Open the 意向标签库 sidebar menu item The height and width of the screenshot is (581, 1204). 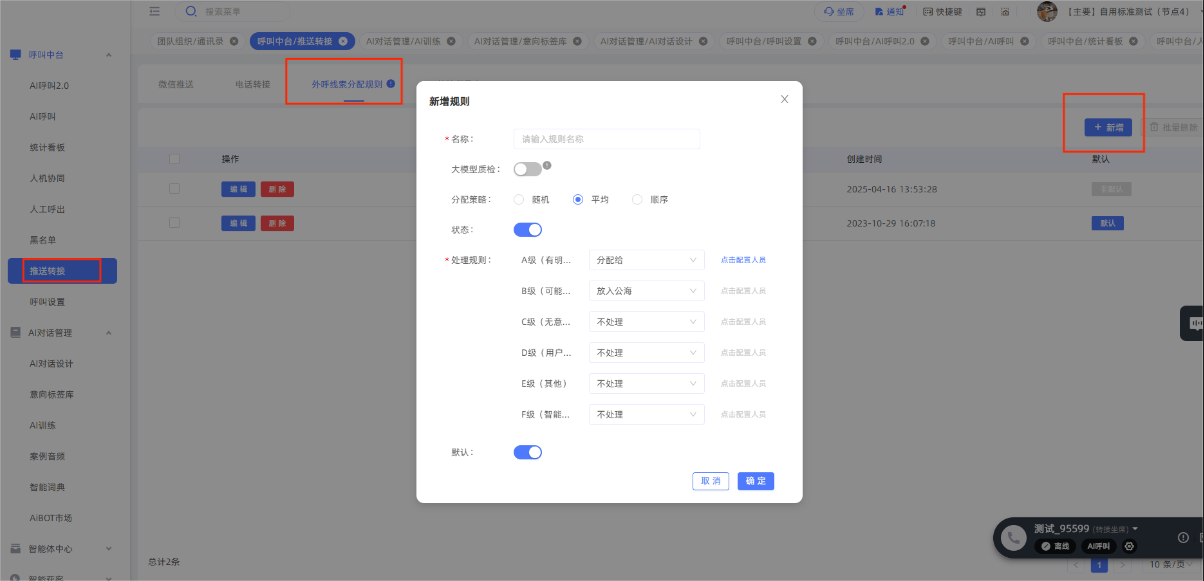pyautogui.click(x=51, y=394)
